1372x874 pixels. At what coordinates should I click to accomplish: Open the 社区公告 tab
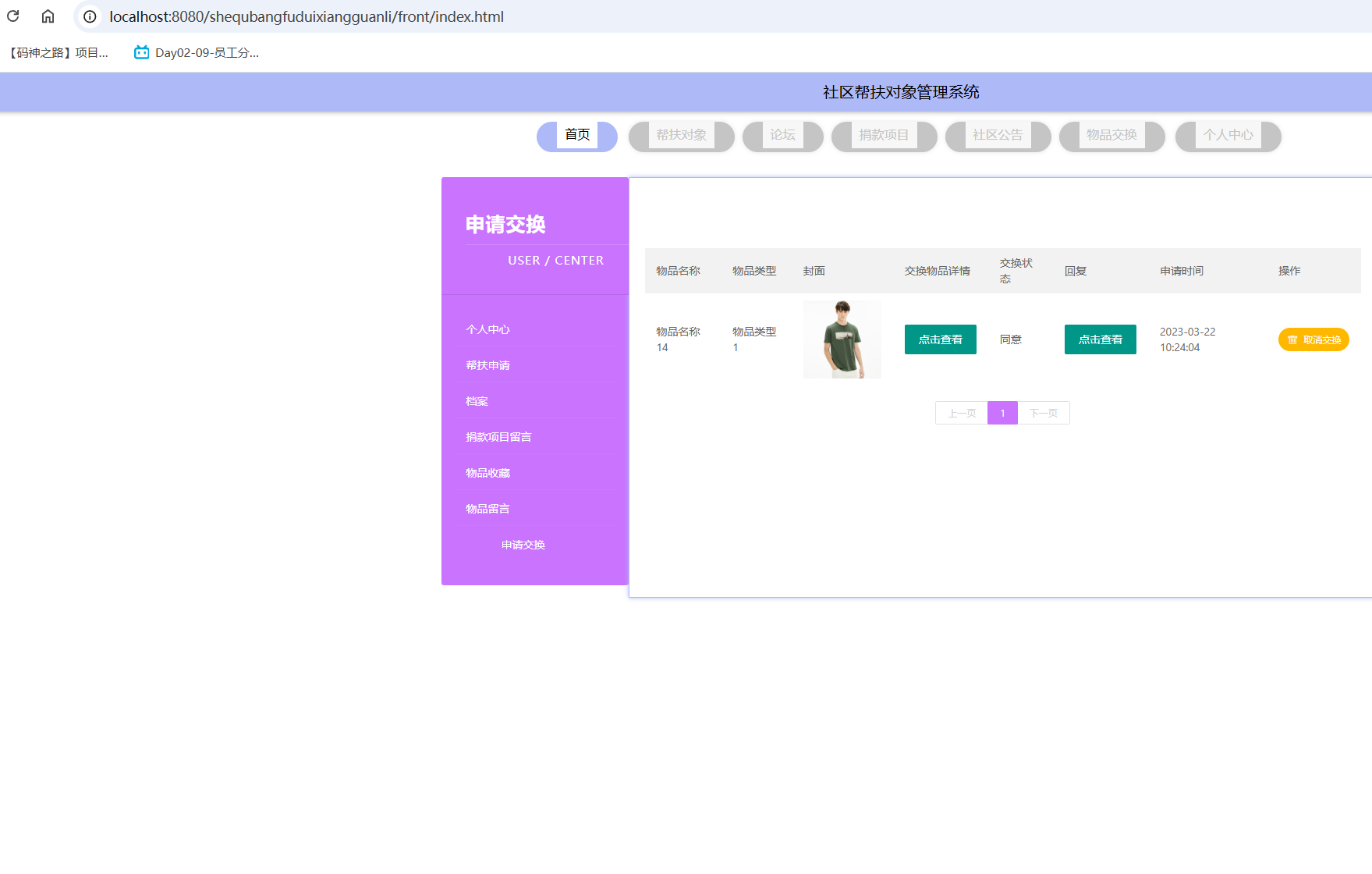[998, 135]
